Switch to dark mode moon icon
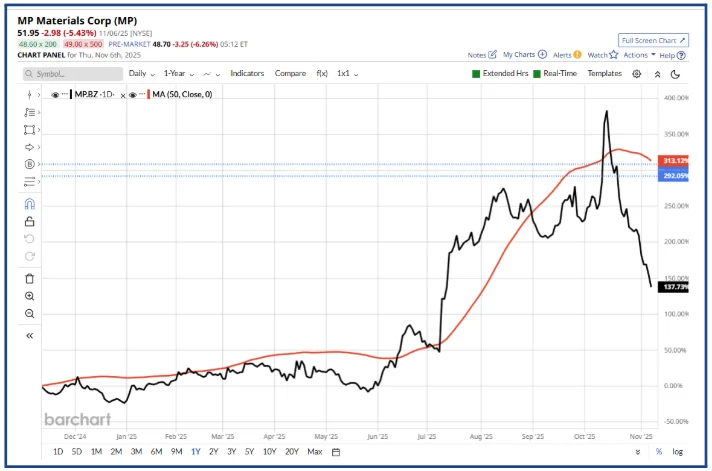Viewport: 712px width, 471px height. click(676, 74)
